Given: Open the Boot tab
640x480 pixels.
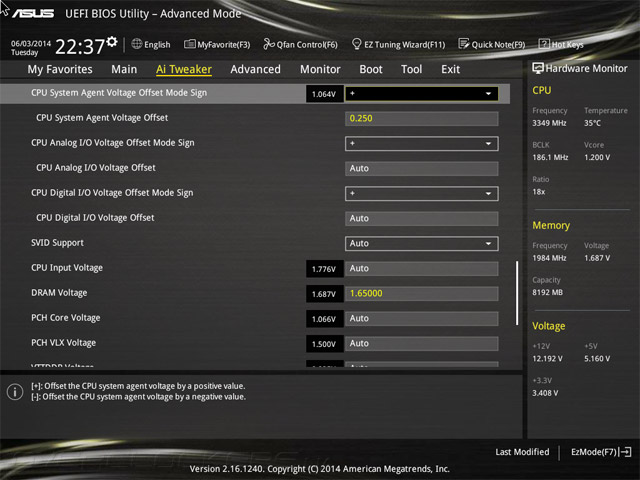Looking at the screenshot, I should (x=371, y=69).
